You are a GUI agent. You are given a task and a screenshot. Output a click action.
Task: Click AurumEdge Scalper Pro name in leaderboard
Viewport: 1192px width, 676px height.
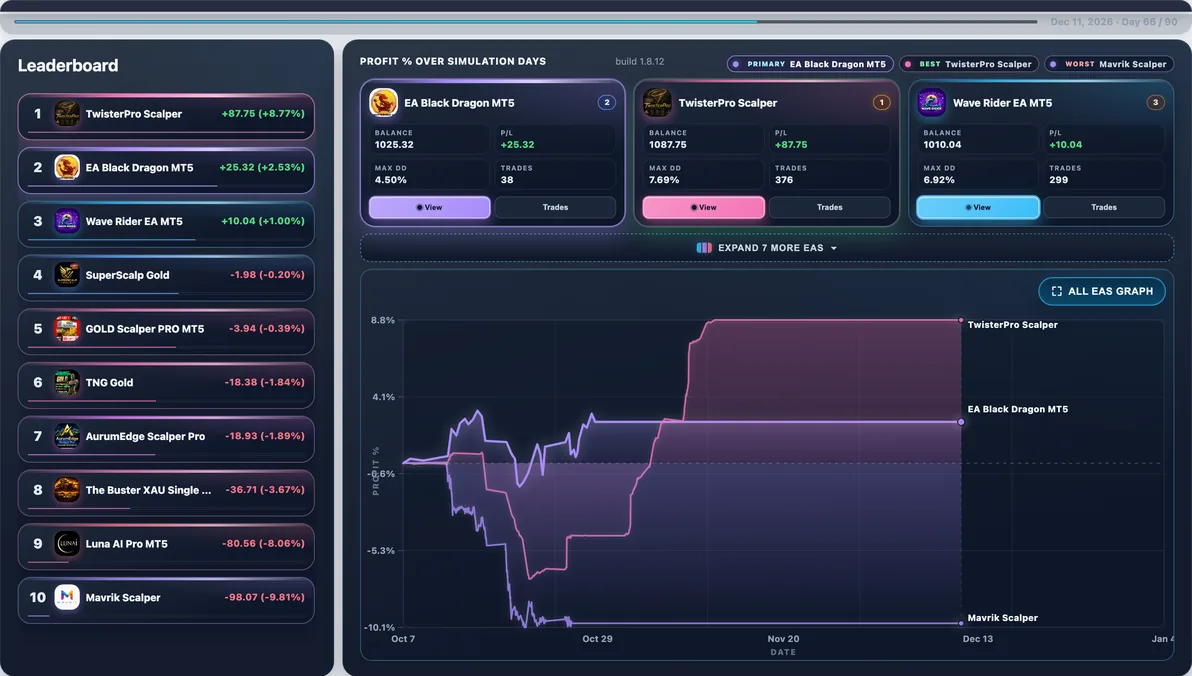(145, 436)
